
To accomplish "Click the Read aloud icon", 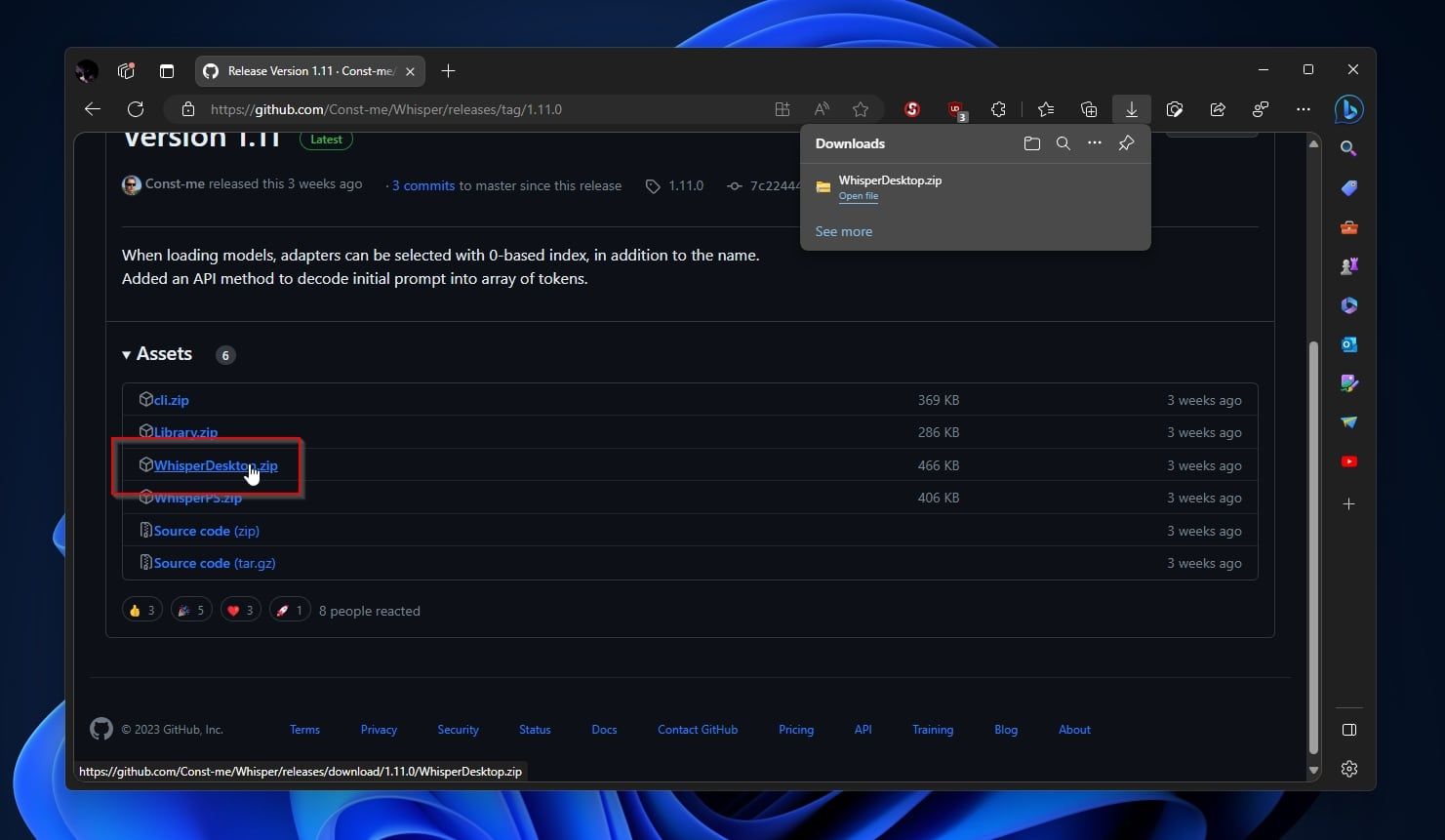I will pyautogui.click(x=822, y=109).
